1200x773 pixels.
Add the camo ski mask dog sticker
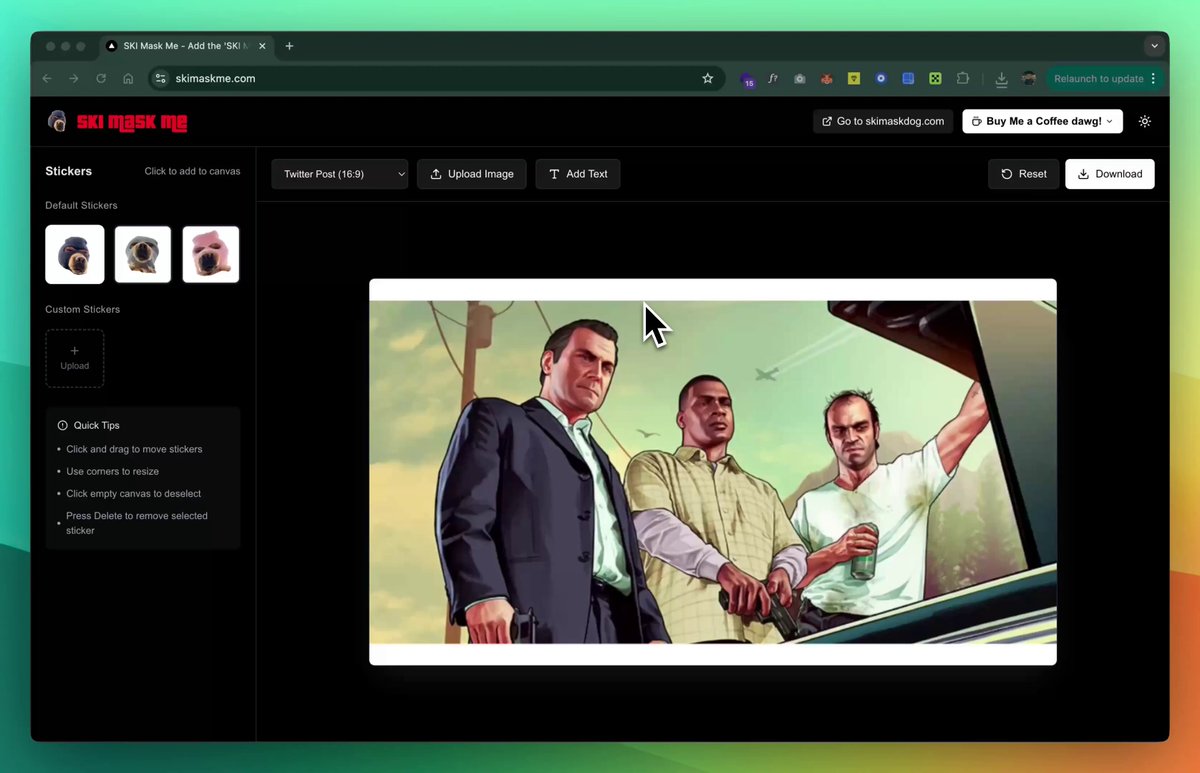click(x=143, y=255)
